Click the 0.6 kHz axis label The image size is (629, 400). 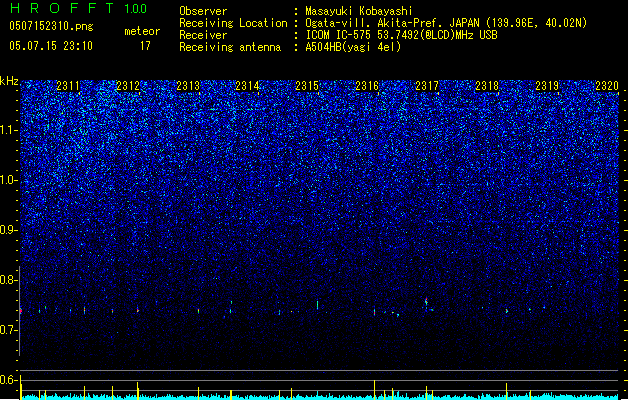pos(9,380)
